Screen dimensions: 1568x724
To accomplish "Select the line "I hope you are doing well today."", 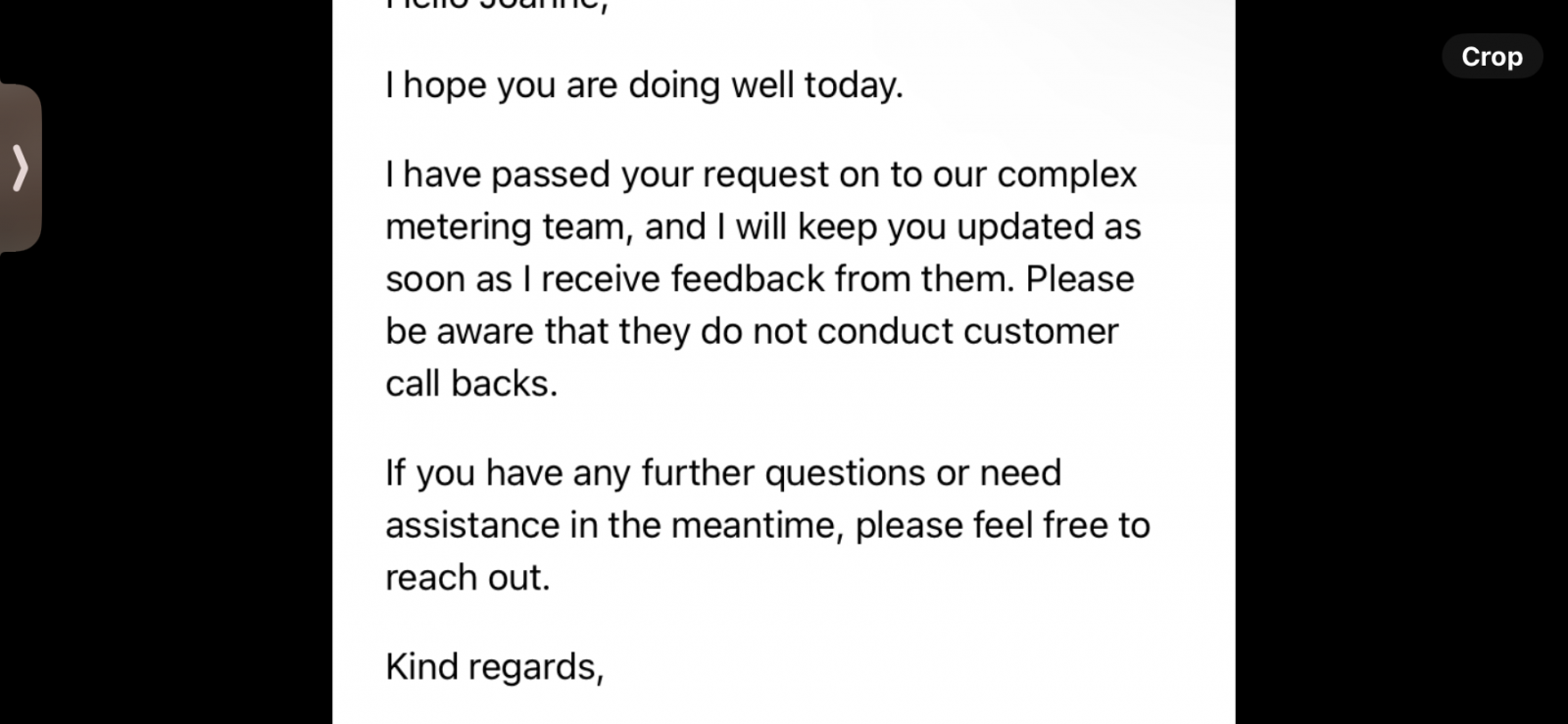I will [644, 85].
